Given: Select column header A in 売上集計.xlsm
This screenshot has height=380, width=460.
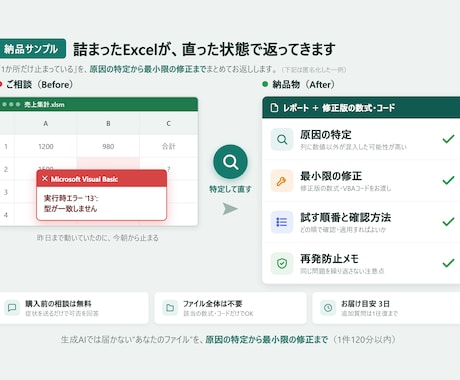Looking at the screenshot, I should (46, 123).
